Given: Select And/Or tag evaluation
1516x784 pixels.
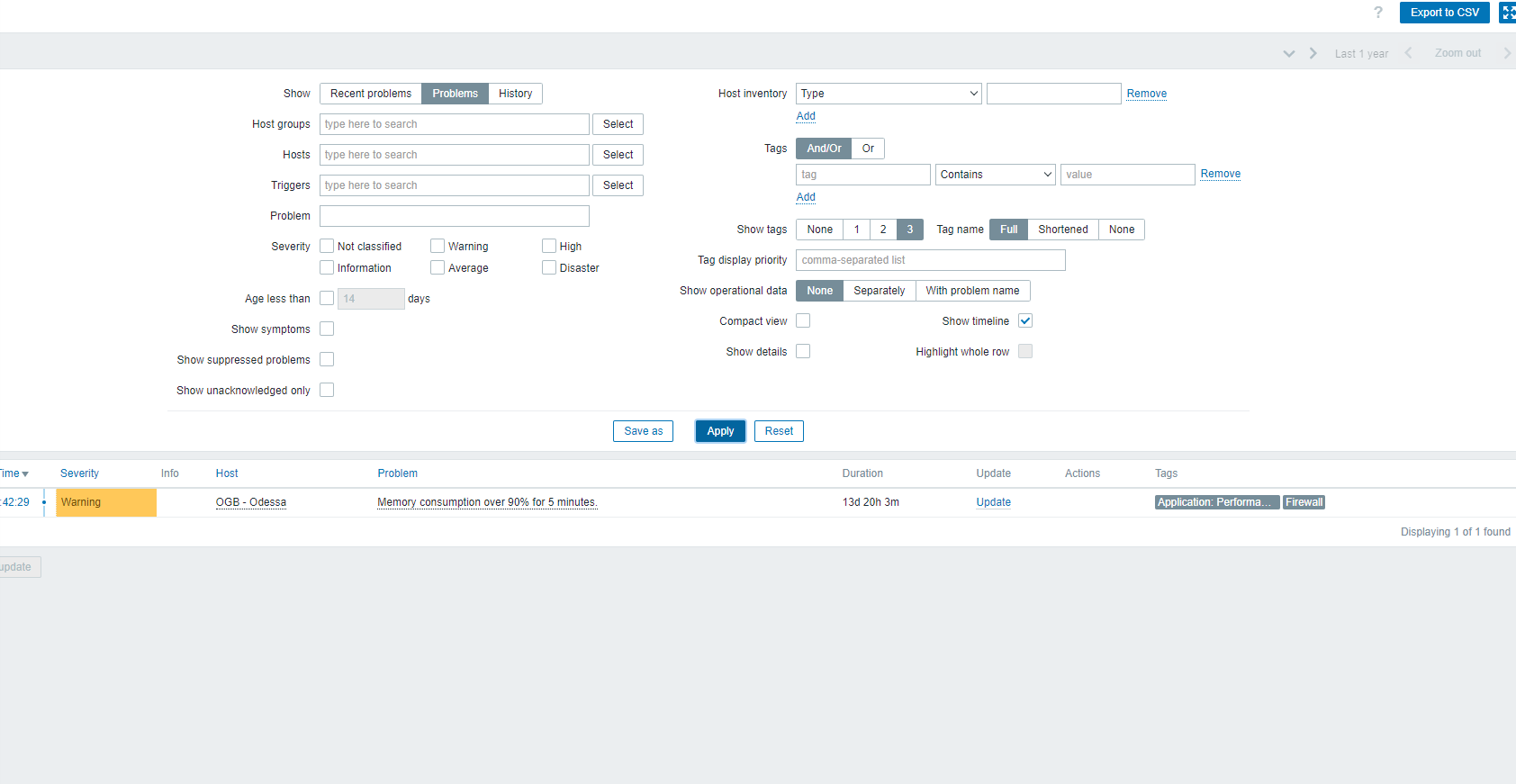Looking at the screenshot, I should [825, 149].
